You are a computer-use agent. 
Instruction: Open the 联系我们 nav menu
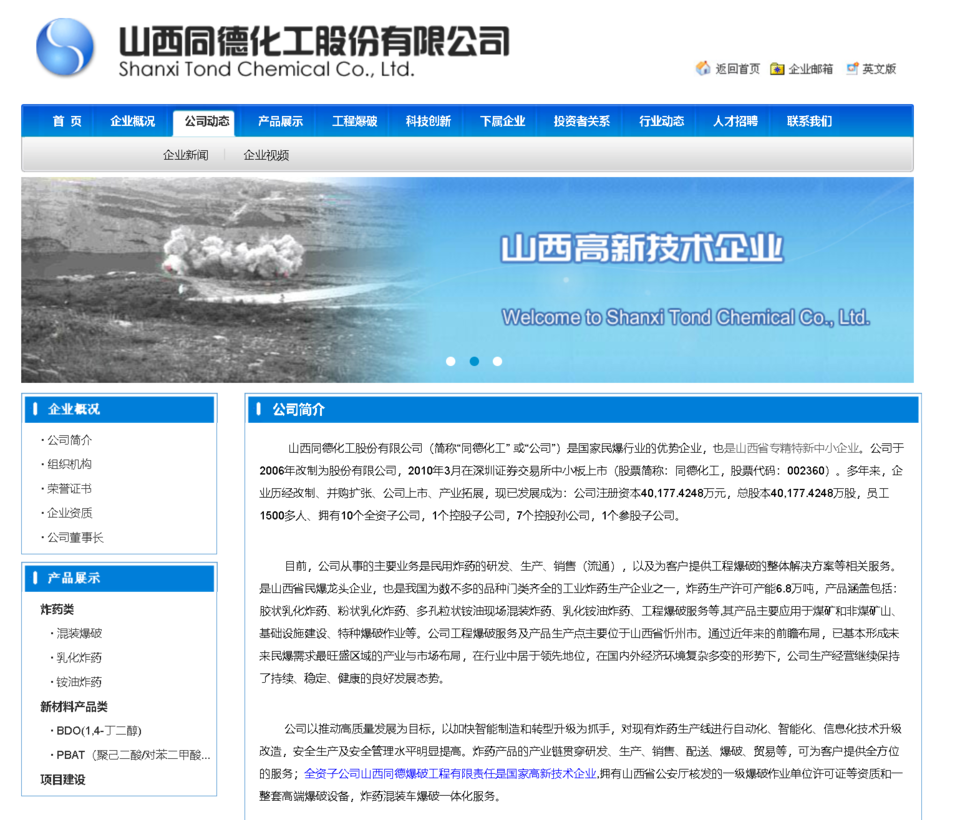tap(809, 121)
